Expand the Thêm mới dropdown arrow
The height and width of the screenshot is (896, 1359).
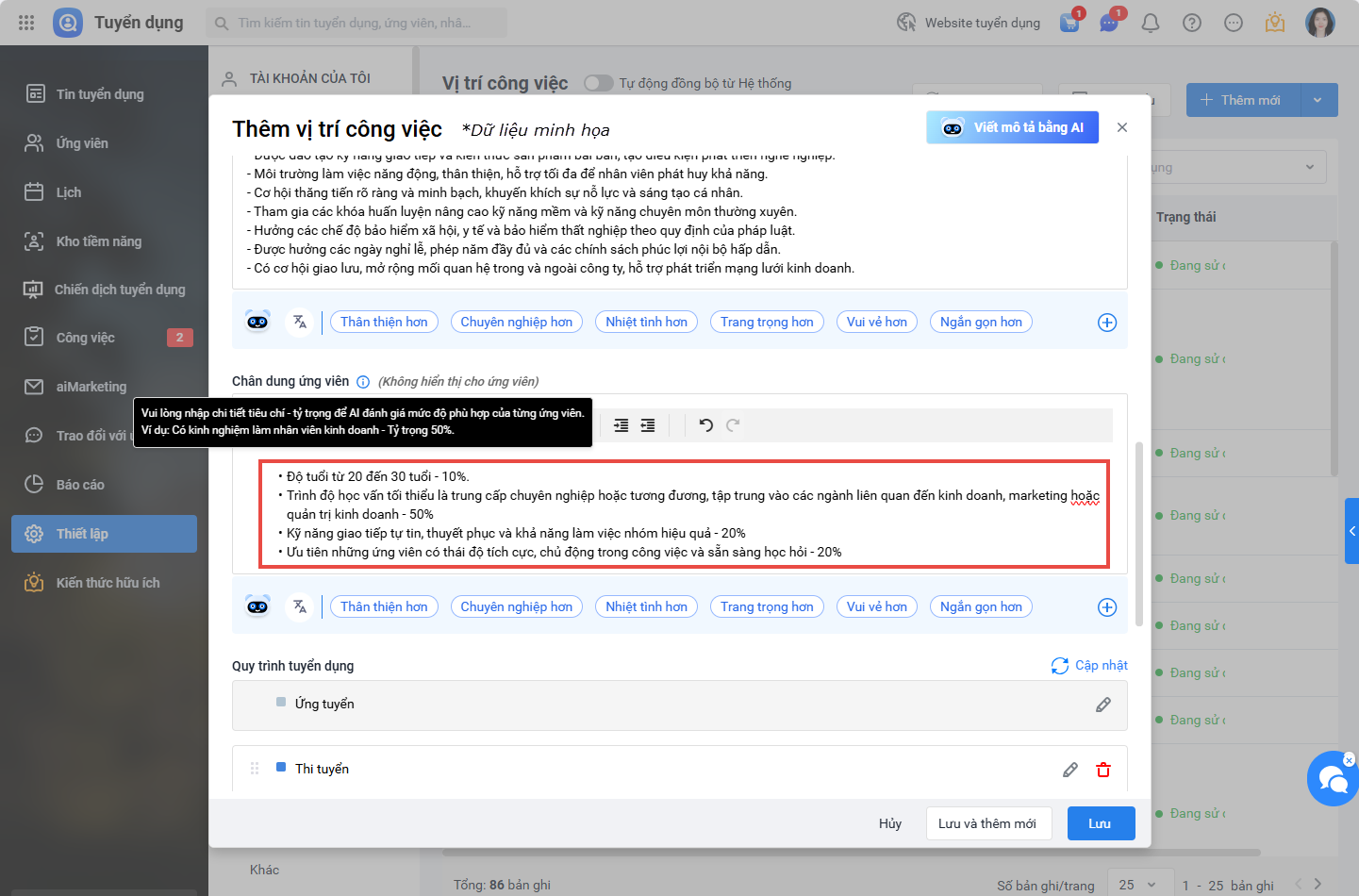1318,100
